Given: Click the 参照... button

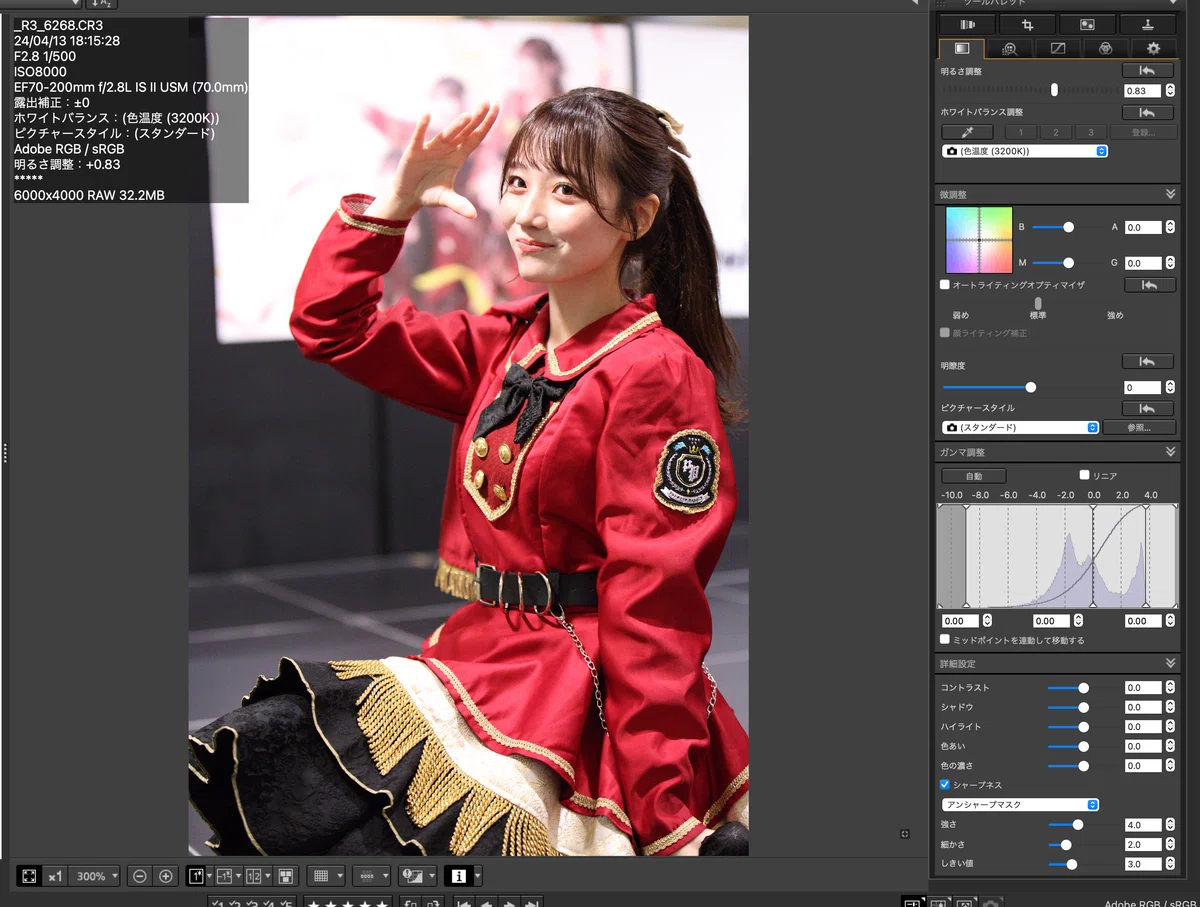Looking at the screenshot, I should pyautogui.click(x=1139, y=427).
